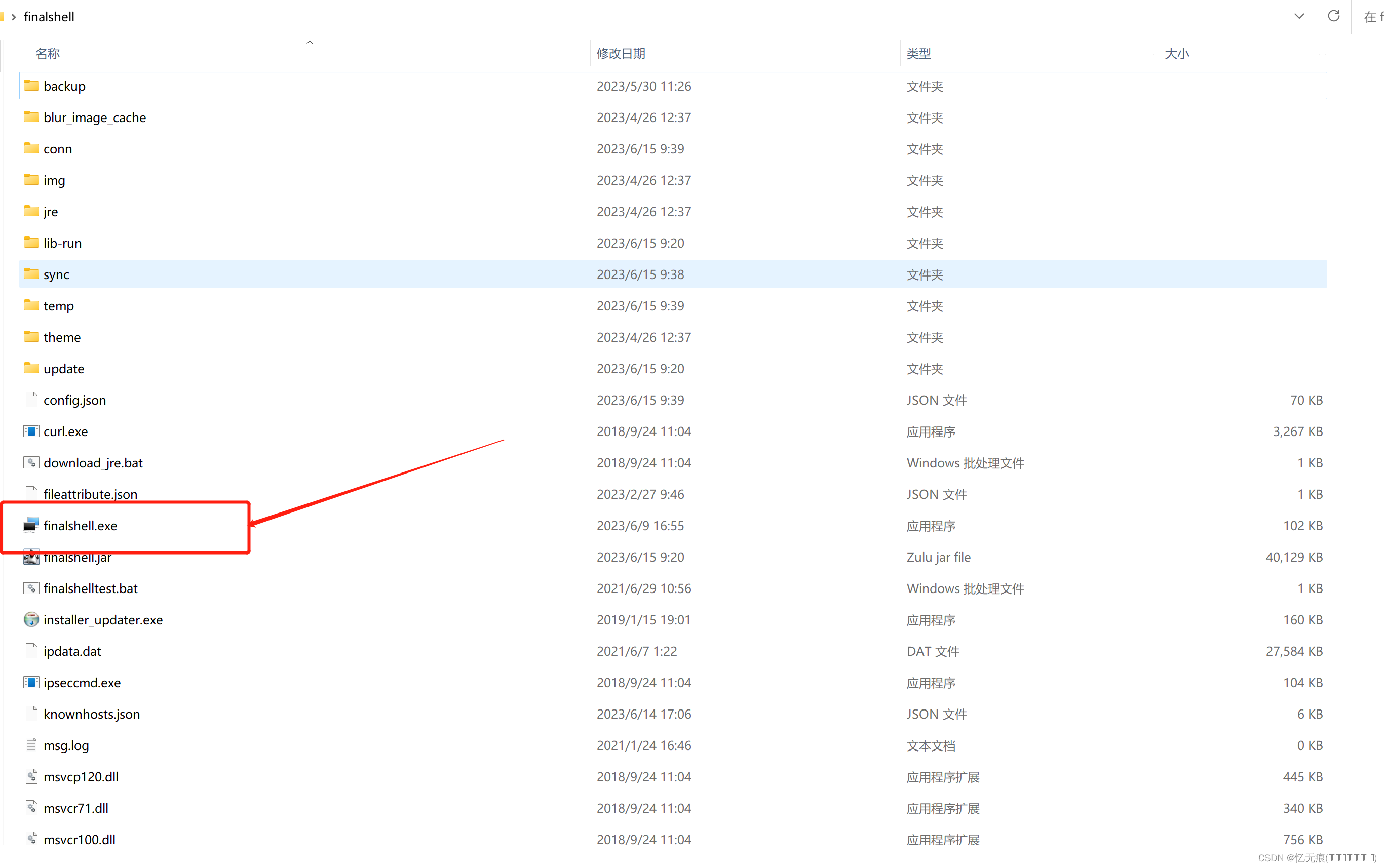Click the ascending sort arrow above 名称

(x=310, y=42)
